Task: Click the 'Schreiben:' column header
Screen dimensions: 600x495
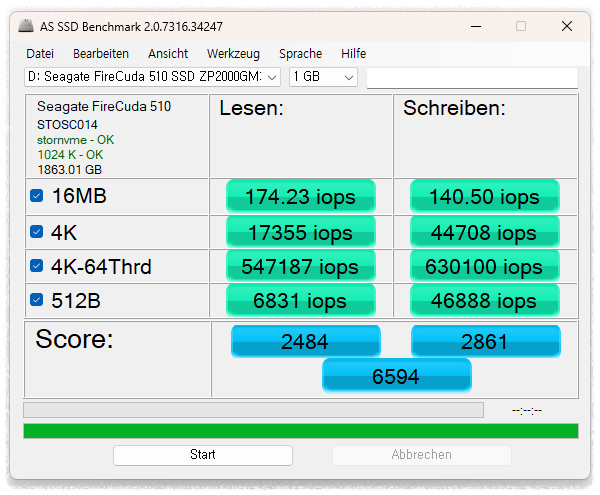Action: coord(454,108)
